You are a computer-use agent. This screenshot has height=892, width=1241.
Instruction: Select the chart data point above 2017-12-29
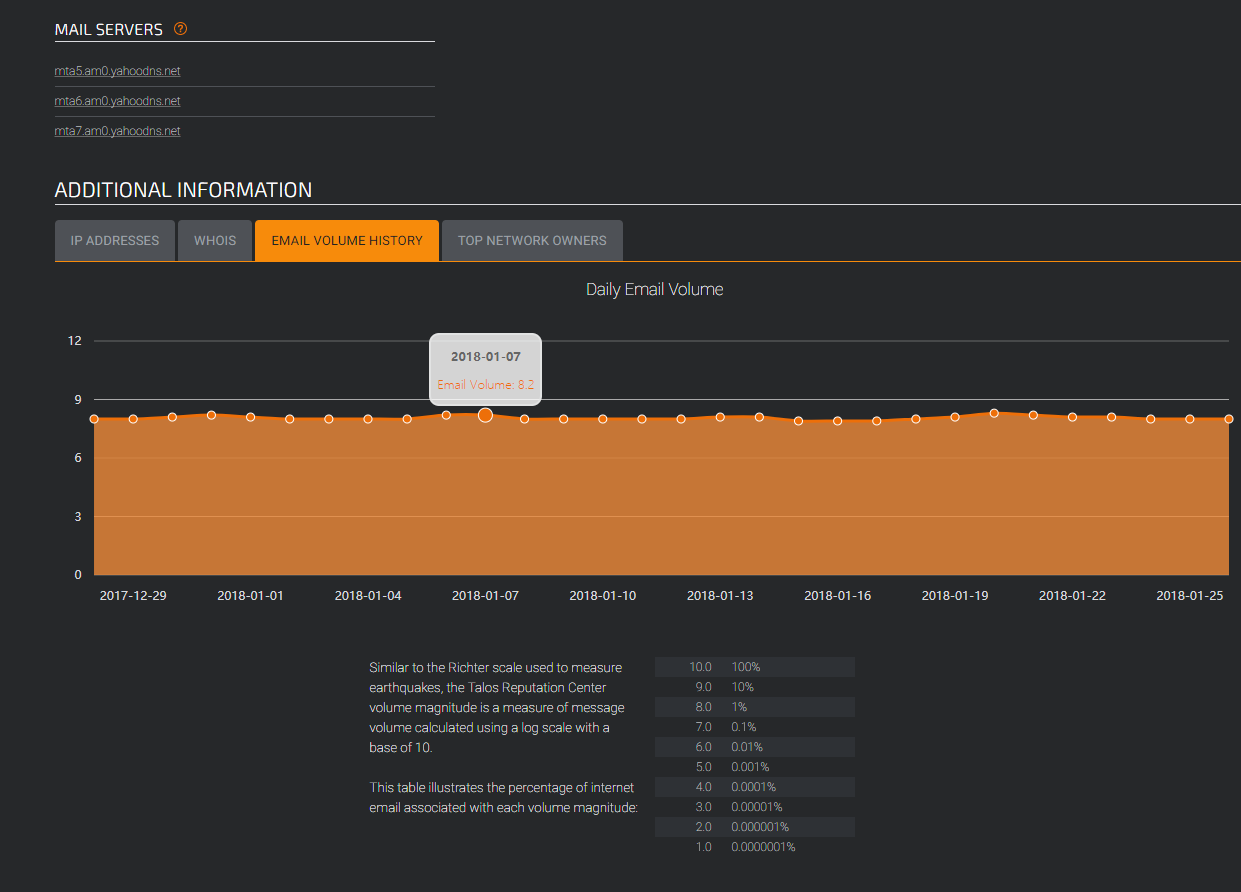(x=133, y=419)
